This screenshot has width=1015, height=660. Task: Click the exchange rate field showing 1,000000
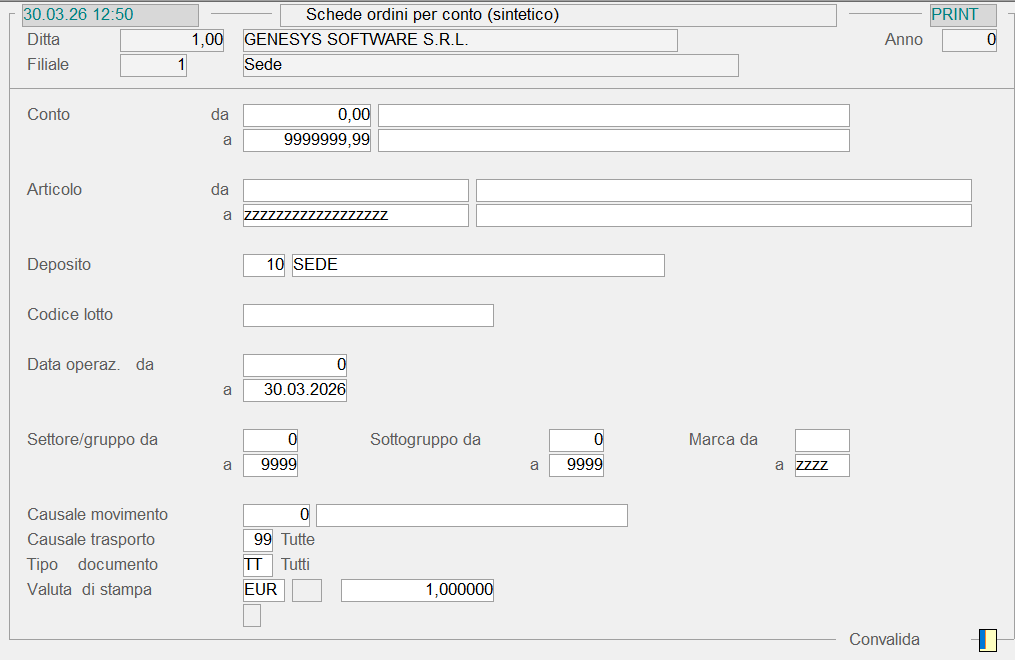[x=417, y=590]
